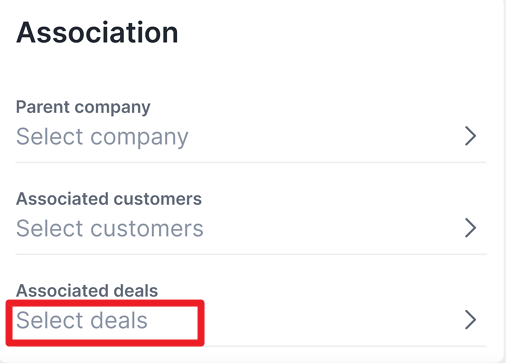Screen dimensions: 506x363
Task: Click empty space in Parent company row
Action: 327,137
